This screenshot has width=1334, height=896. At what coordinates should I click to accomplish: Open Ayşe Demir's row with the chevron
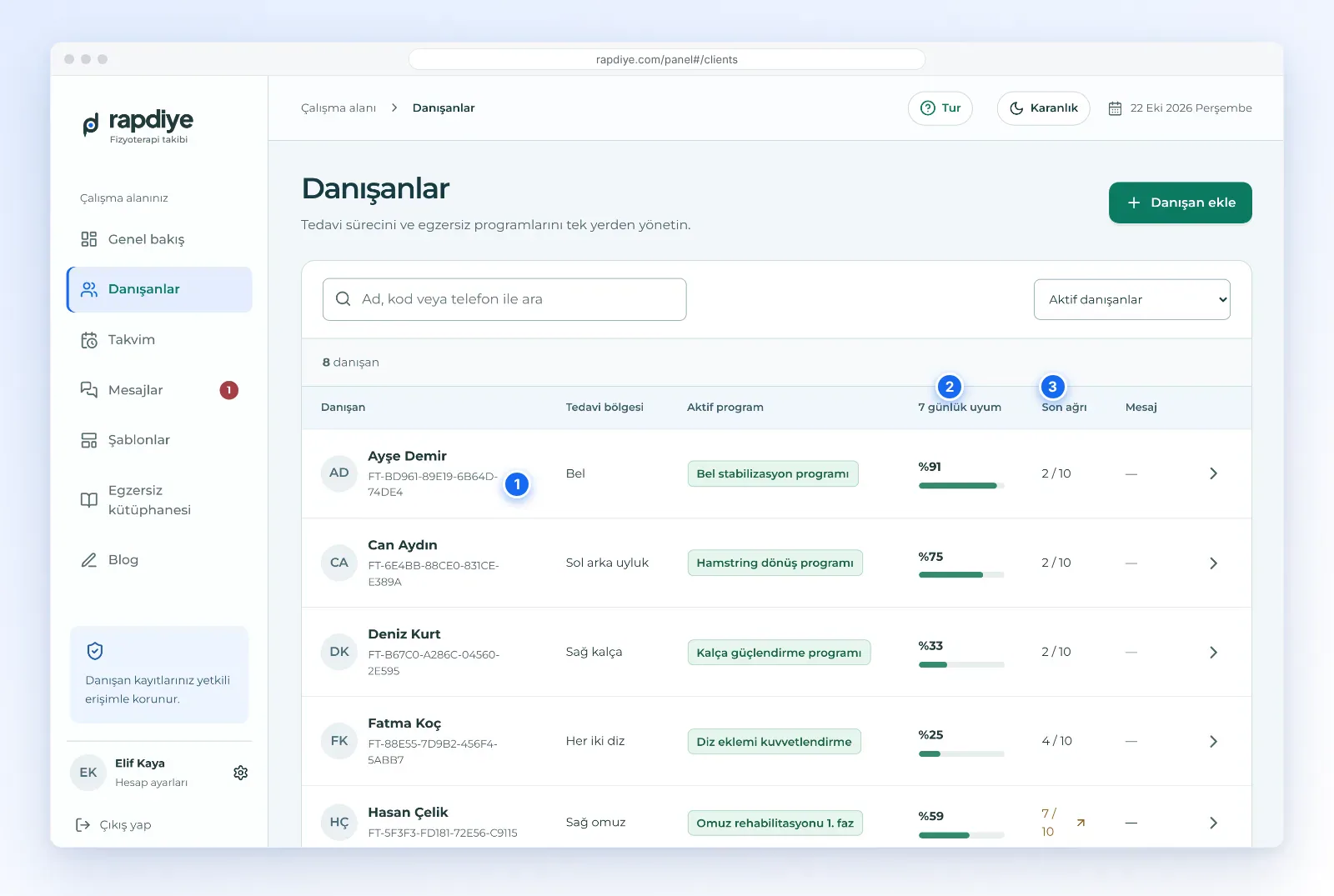tap(1213, 473)
